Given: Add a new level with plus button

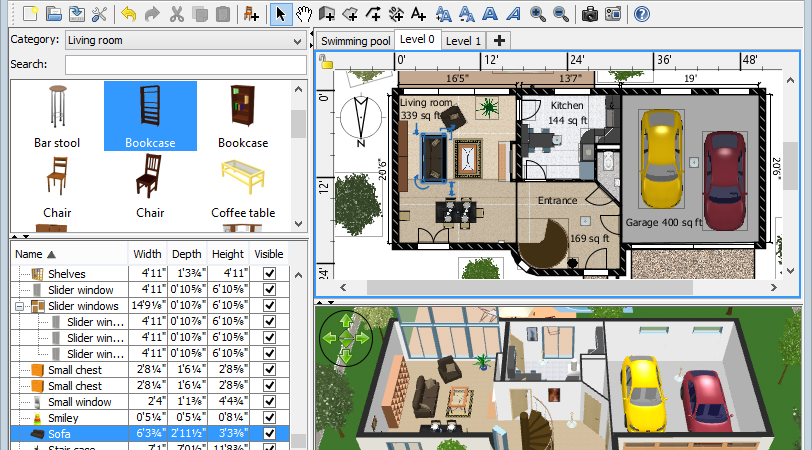Looking at the screenshot, I should tap(499, 41).
